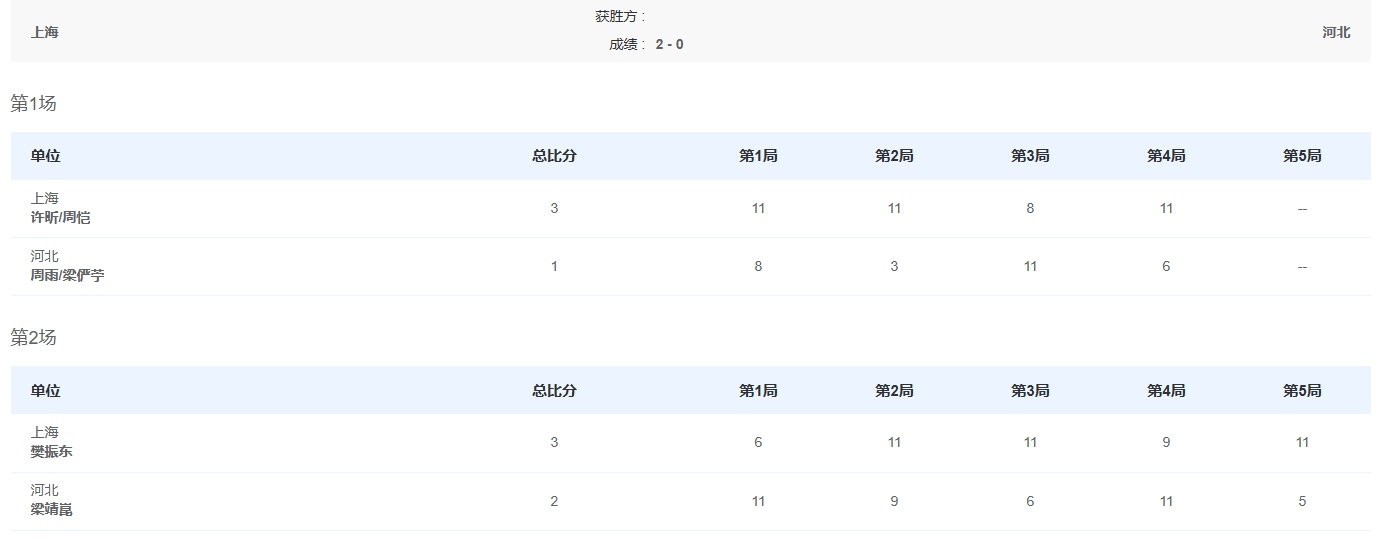Click the 河北 team name in top banner
This screenshot has width=1386, height=549.
(x=1336, y=32)
